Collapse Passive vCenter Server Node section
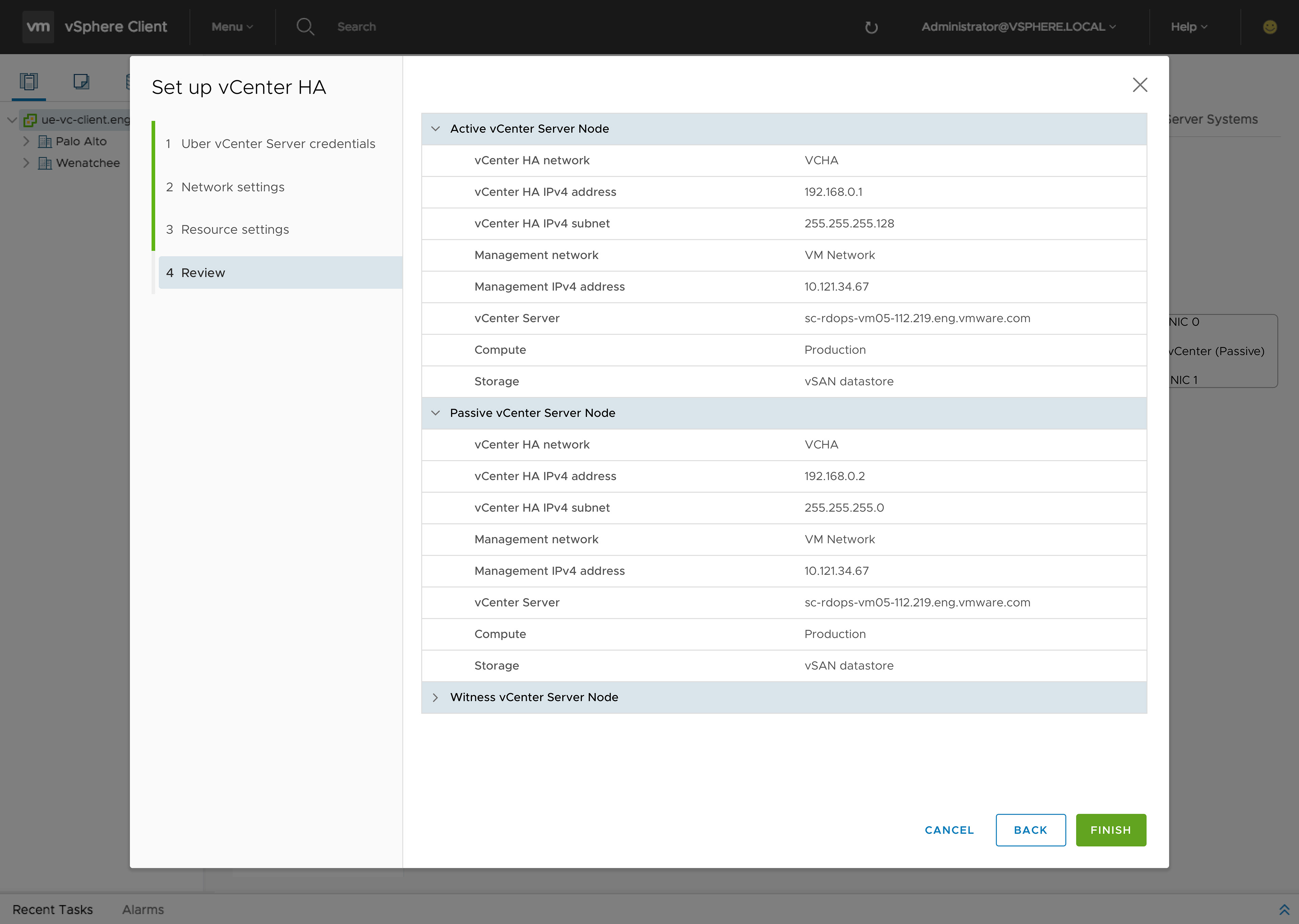Viewport: 1299px width, 924px height. [x=435, y=413]
